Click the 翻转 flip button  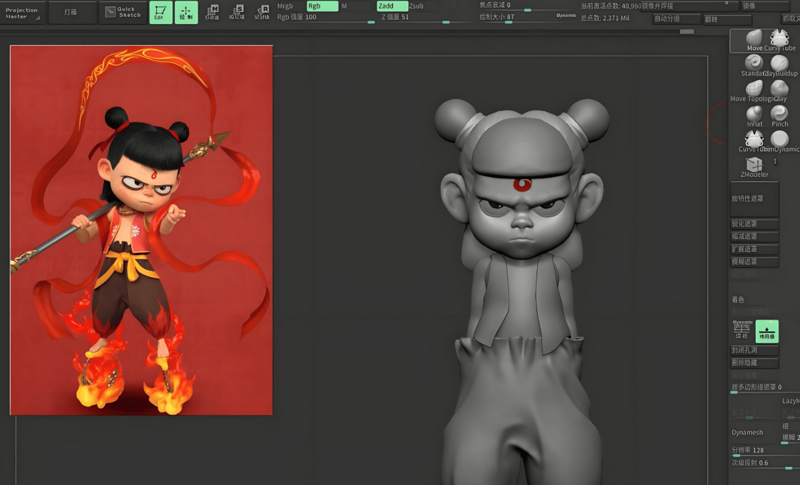[727, 19]
